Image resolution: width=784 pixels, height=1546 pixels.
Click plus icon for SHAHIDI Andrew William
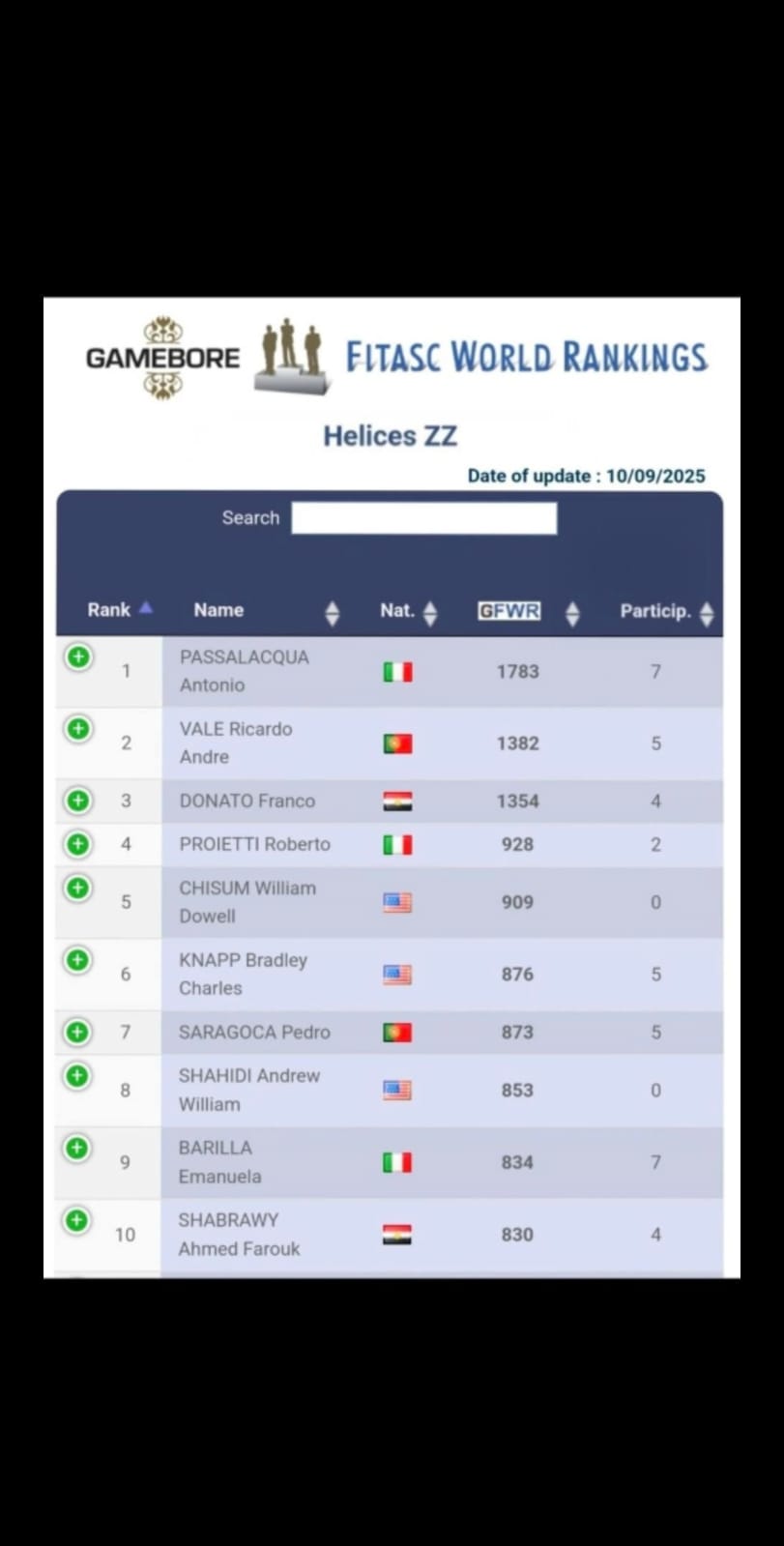pyautogui.click(x=78, y=1075)
